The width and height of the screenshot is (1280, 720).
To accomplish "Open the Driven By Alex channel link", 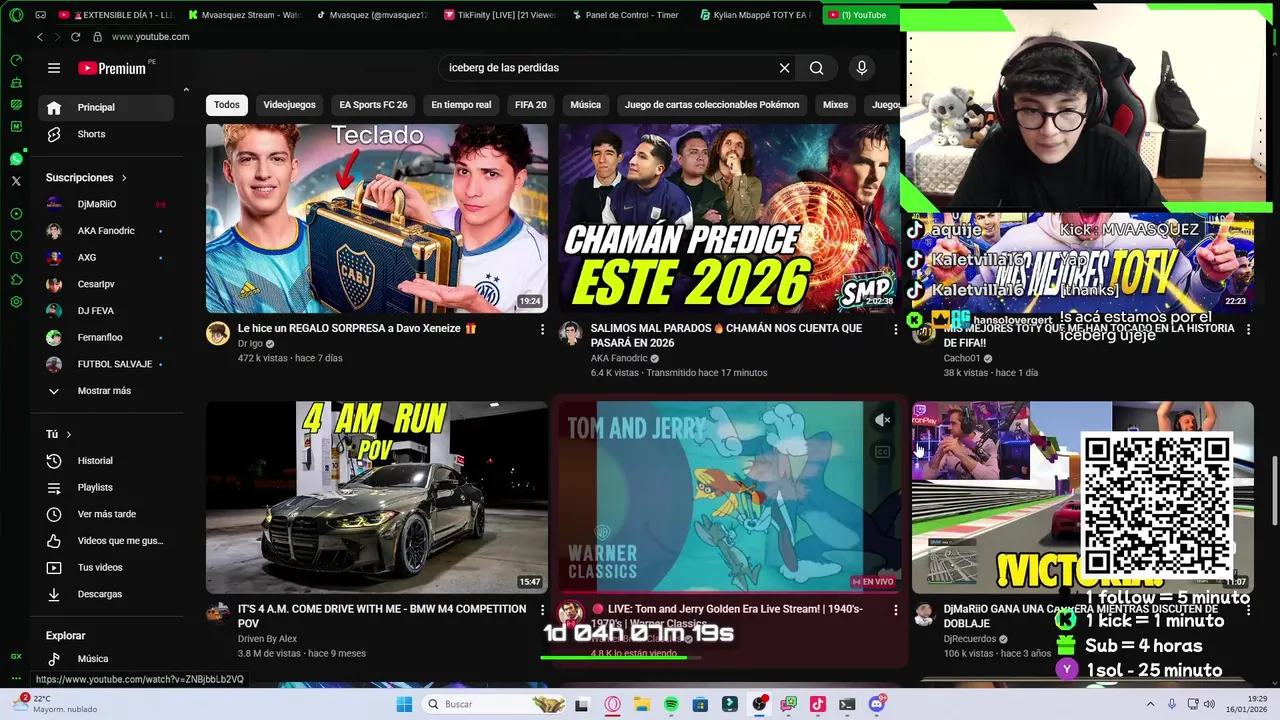I will click(267, 639).
